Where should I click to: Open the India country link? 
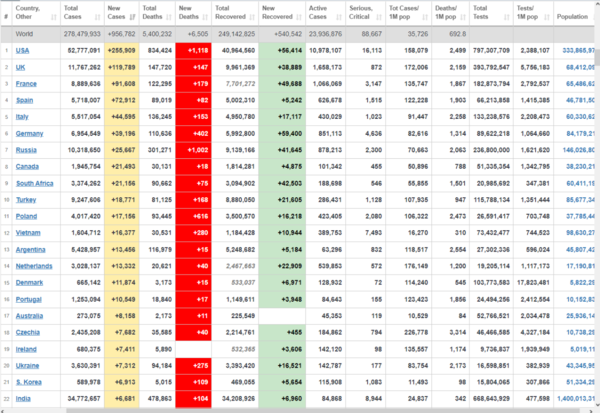click(23, 398)
